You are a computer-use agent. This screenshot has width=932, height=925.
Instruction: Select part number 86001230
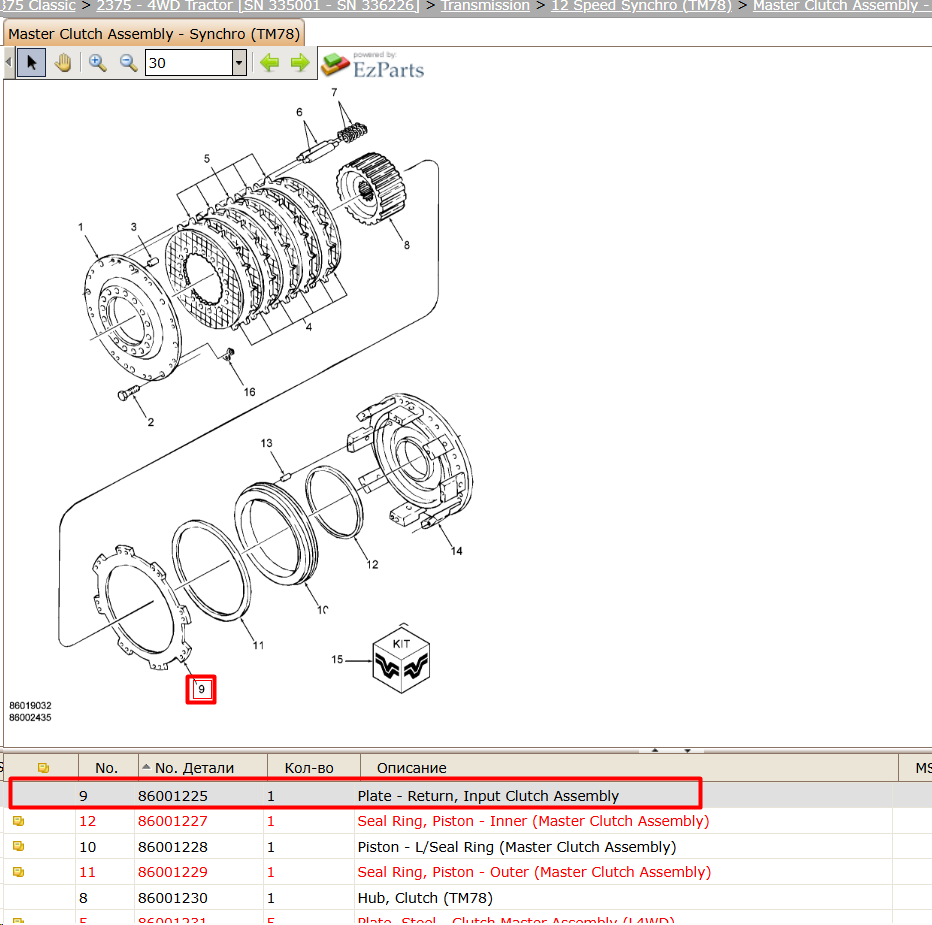point(173,898)
